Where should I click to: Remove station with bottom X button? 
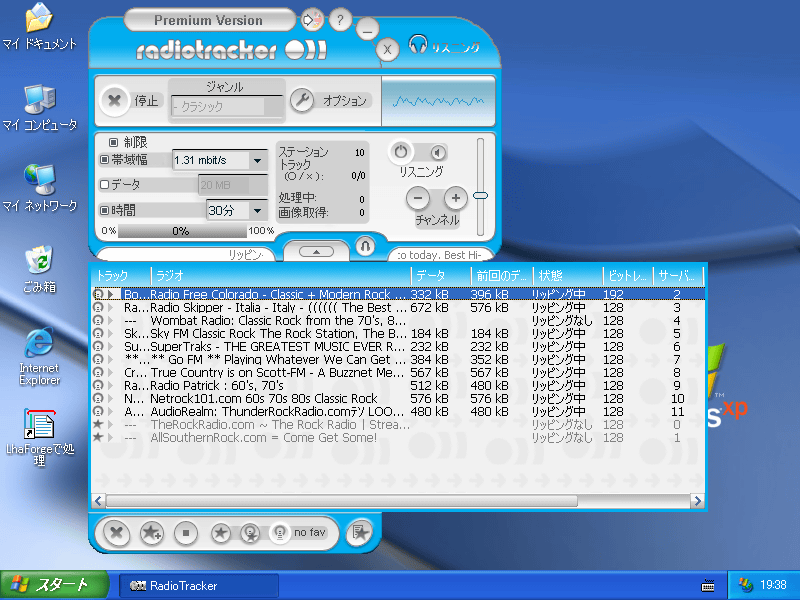pos(116,533)
